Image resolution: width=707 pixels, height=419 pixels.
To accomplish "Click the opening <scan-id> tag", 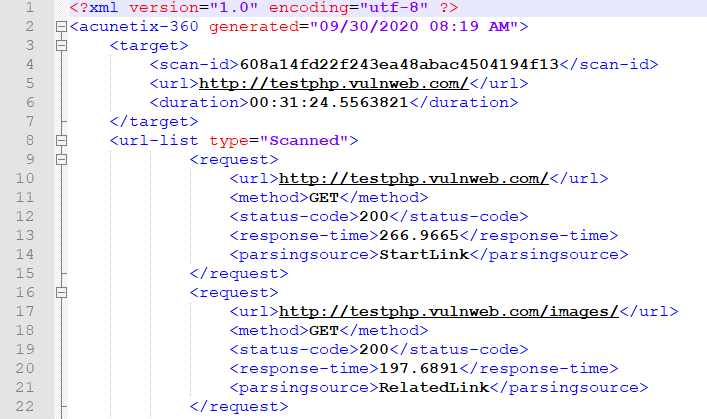I will click(x=194, y=64).
